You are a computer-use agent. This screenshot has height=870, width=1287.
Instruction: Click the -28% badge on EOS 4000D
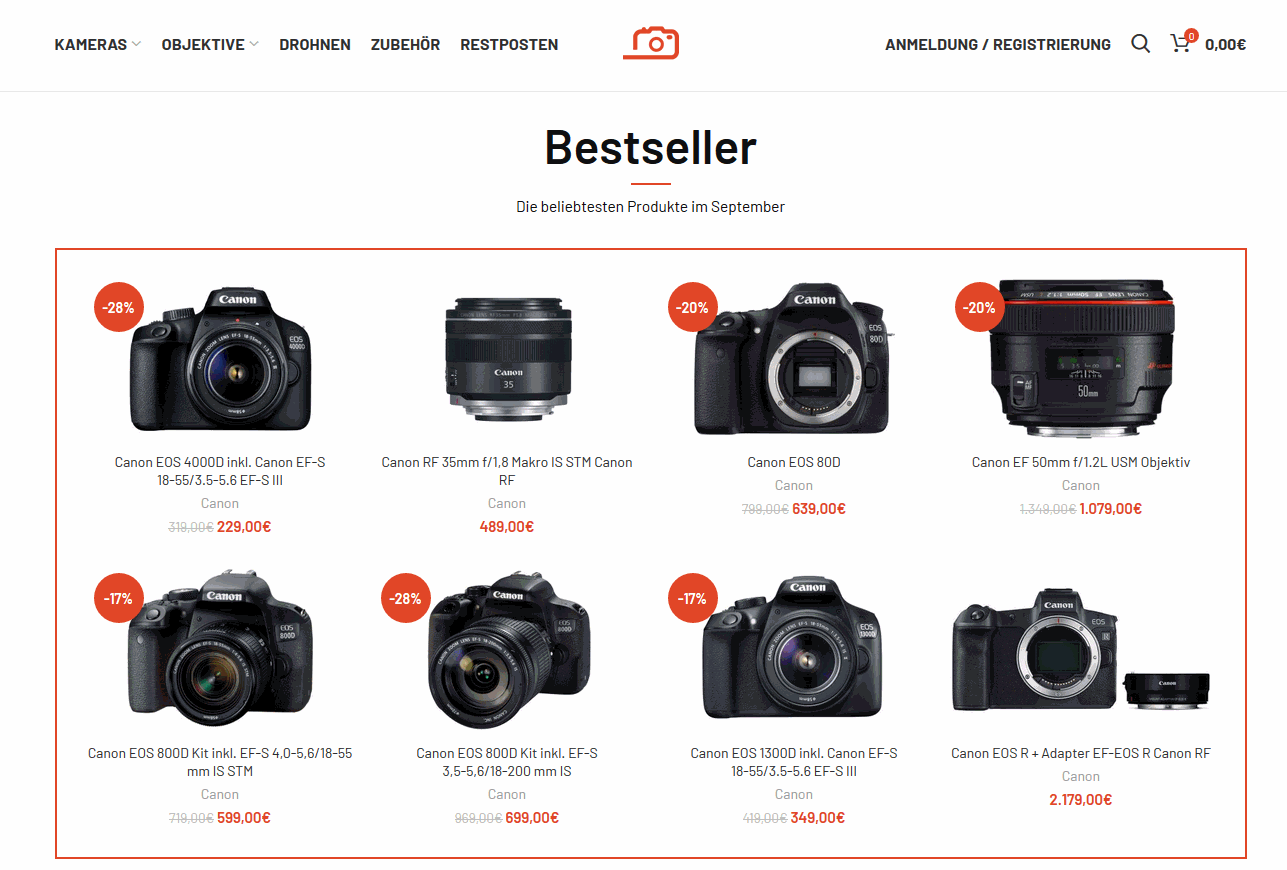tap(118, 307)
